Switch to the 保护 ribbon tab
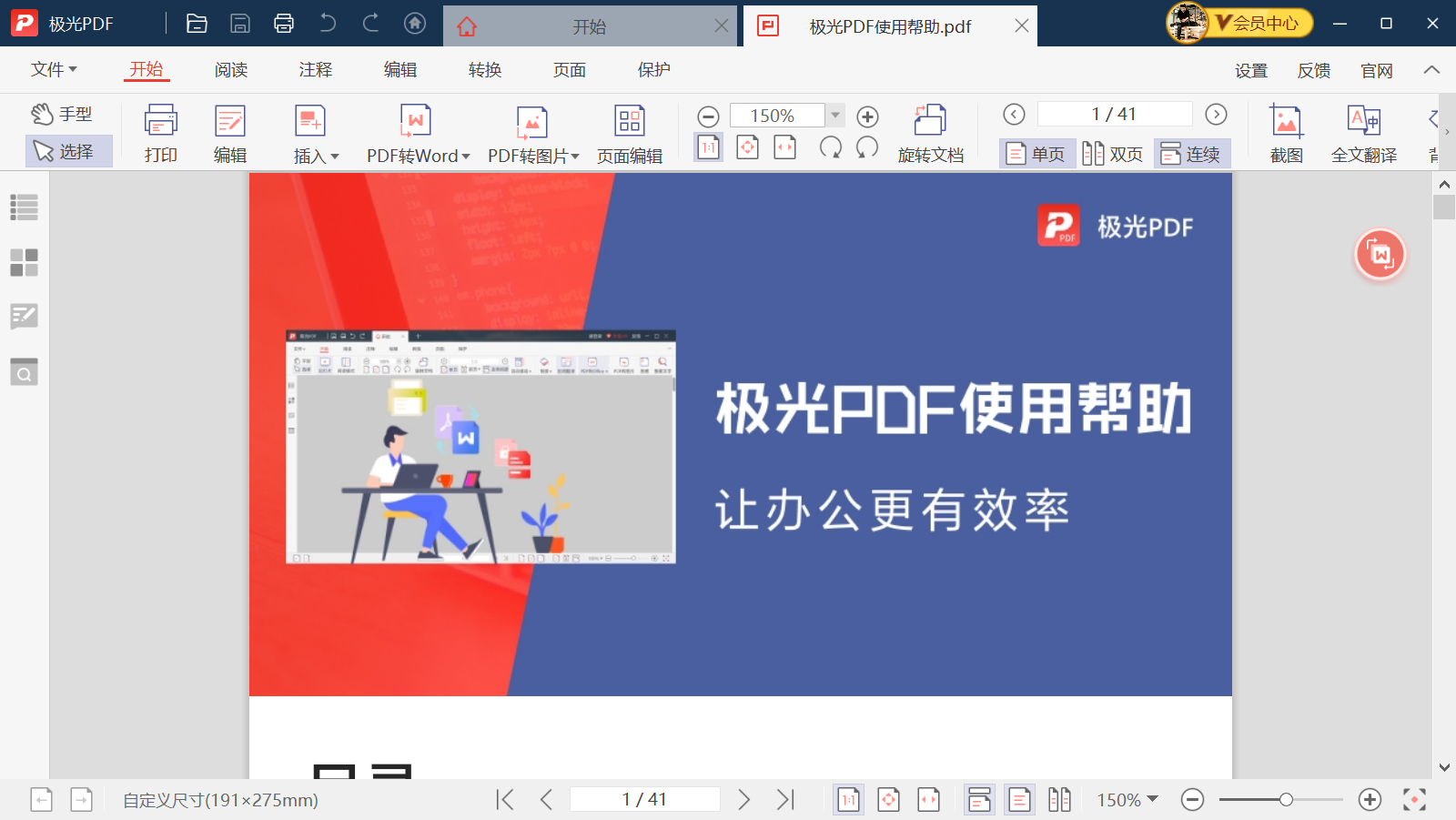This screenshot has width=1456, height=820. tap(653, 69)
